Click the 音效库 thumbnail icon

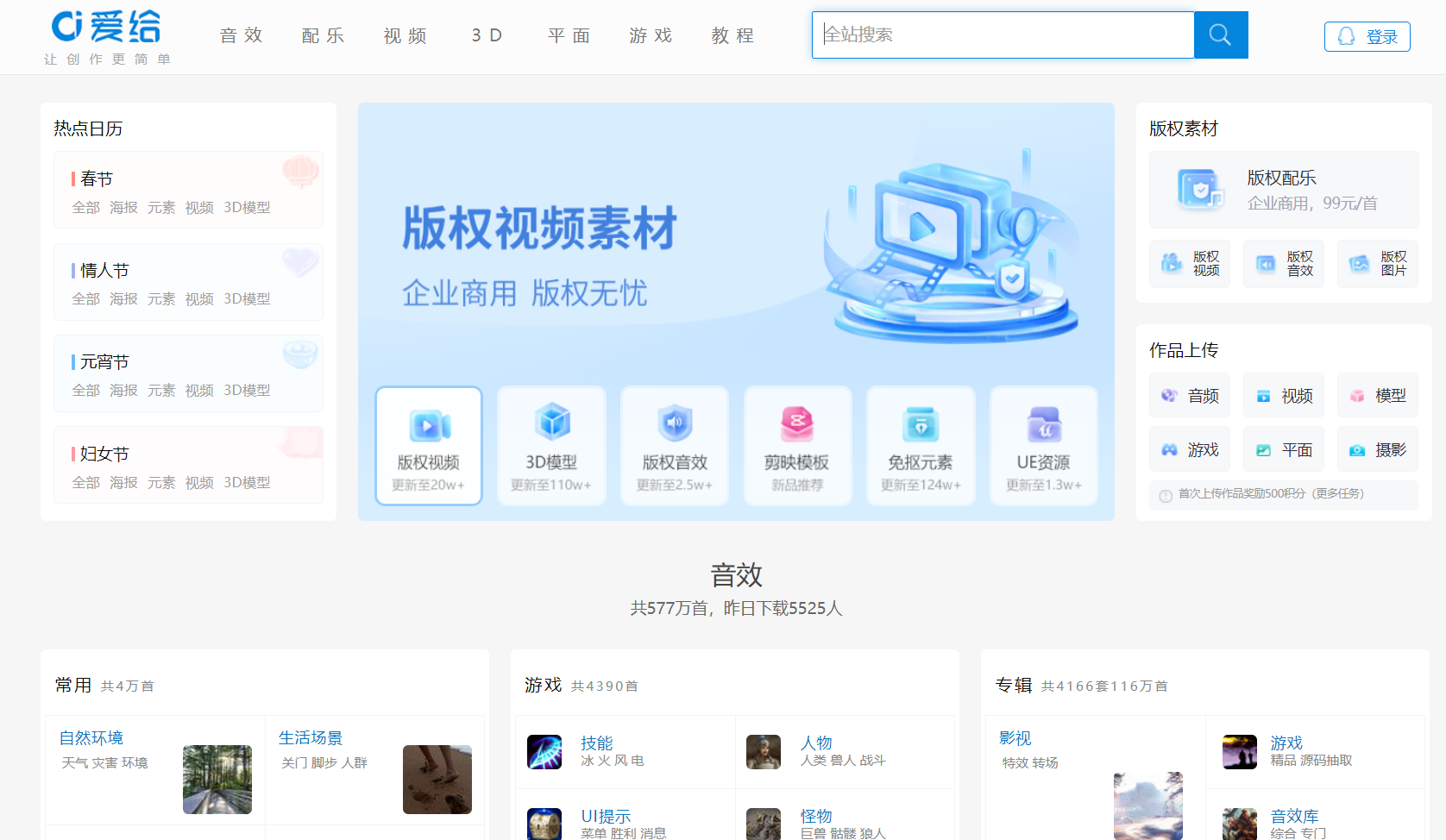[x=1240, y=824]
